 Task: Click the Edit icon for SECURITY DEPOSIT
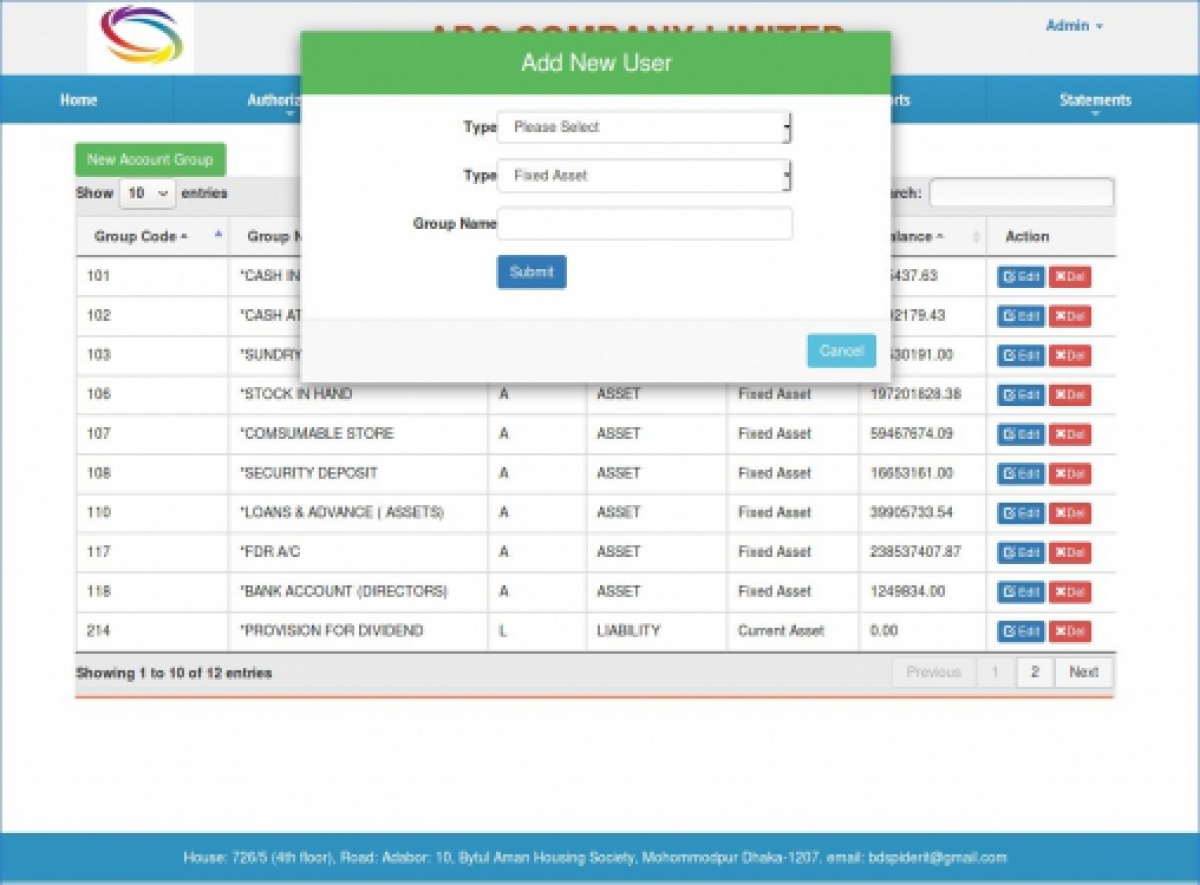1019,473
